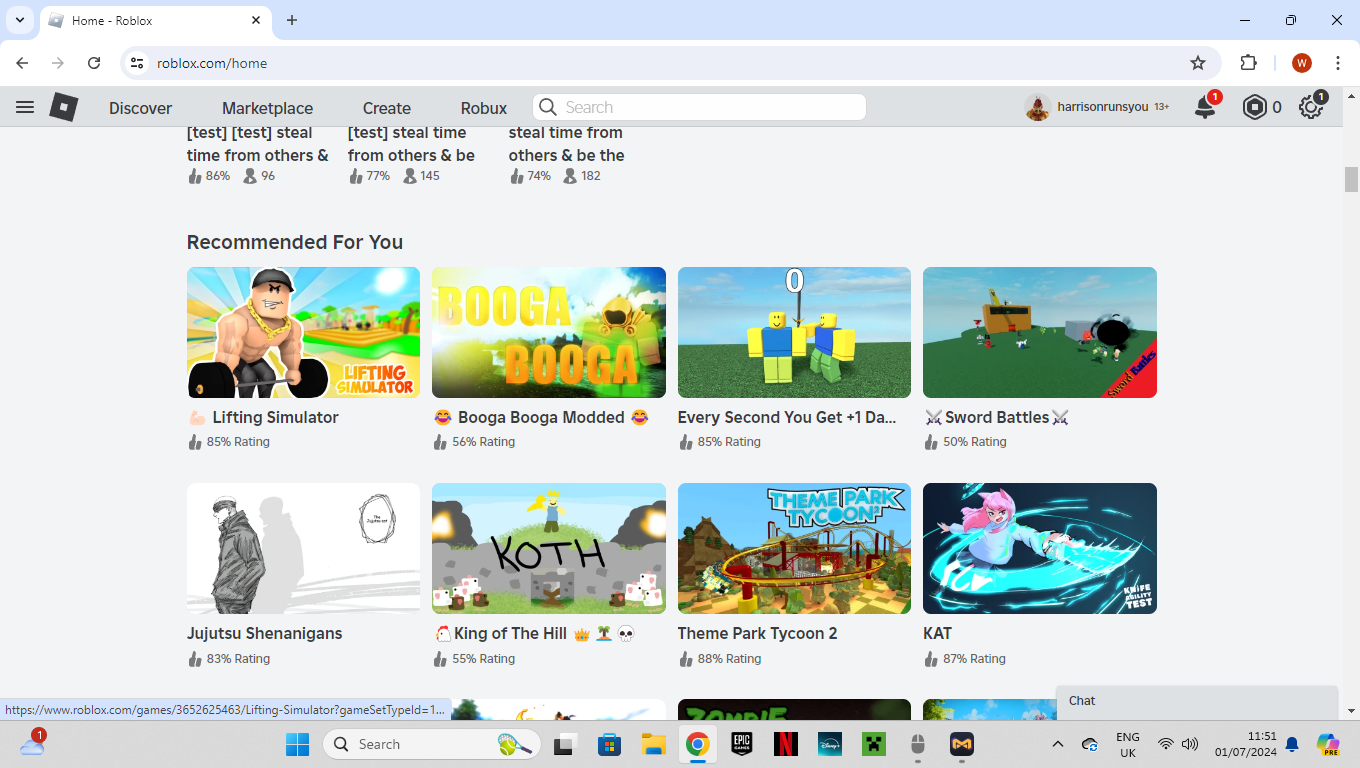Open Microsoft Store from the taskbar
Screen dimensions: 1360x768
point(610,744)
